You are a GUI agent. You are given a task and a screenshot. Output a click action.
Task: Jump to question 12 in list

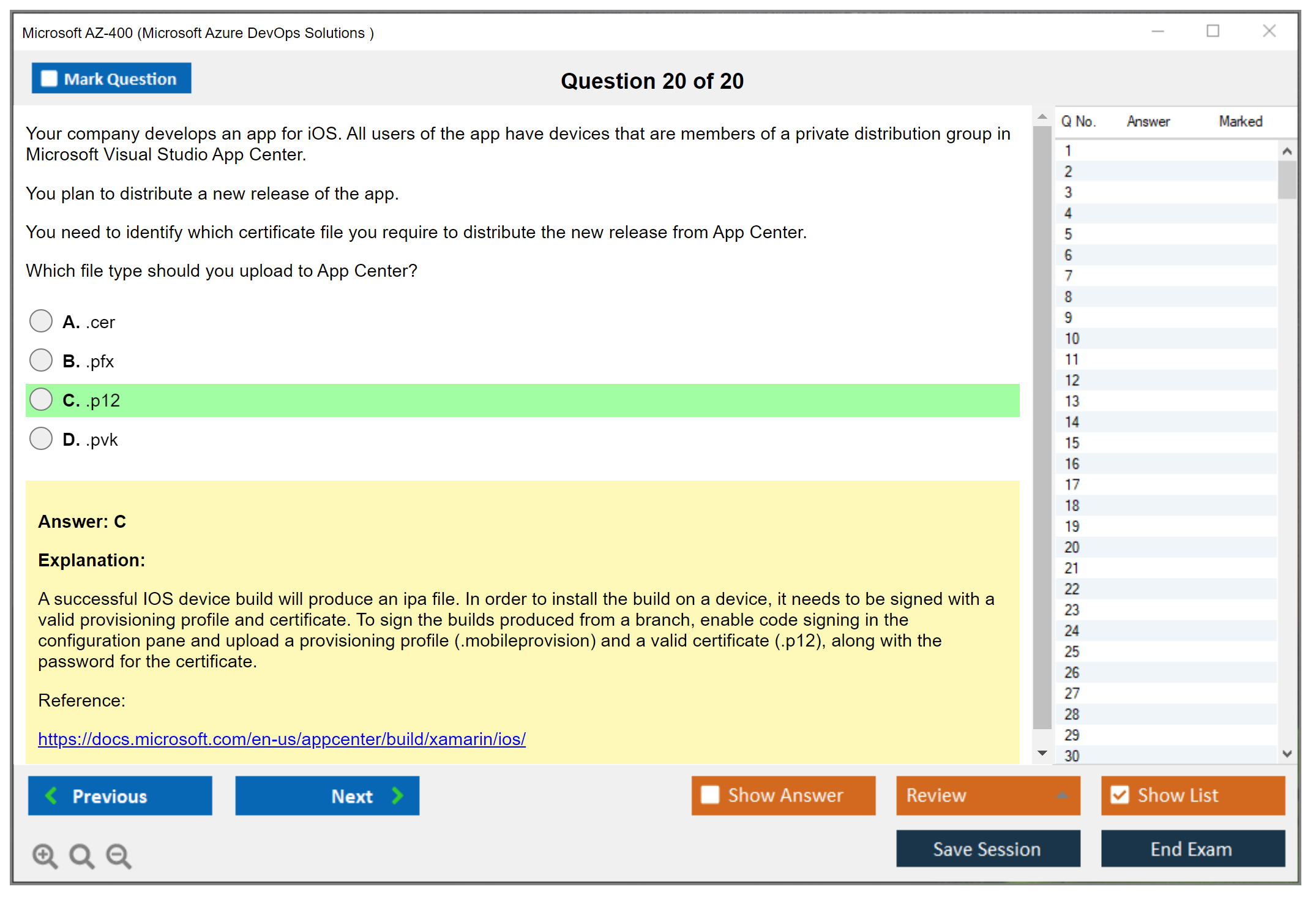[1072, 380]
